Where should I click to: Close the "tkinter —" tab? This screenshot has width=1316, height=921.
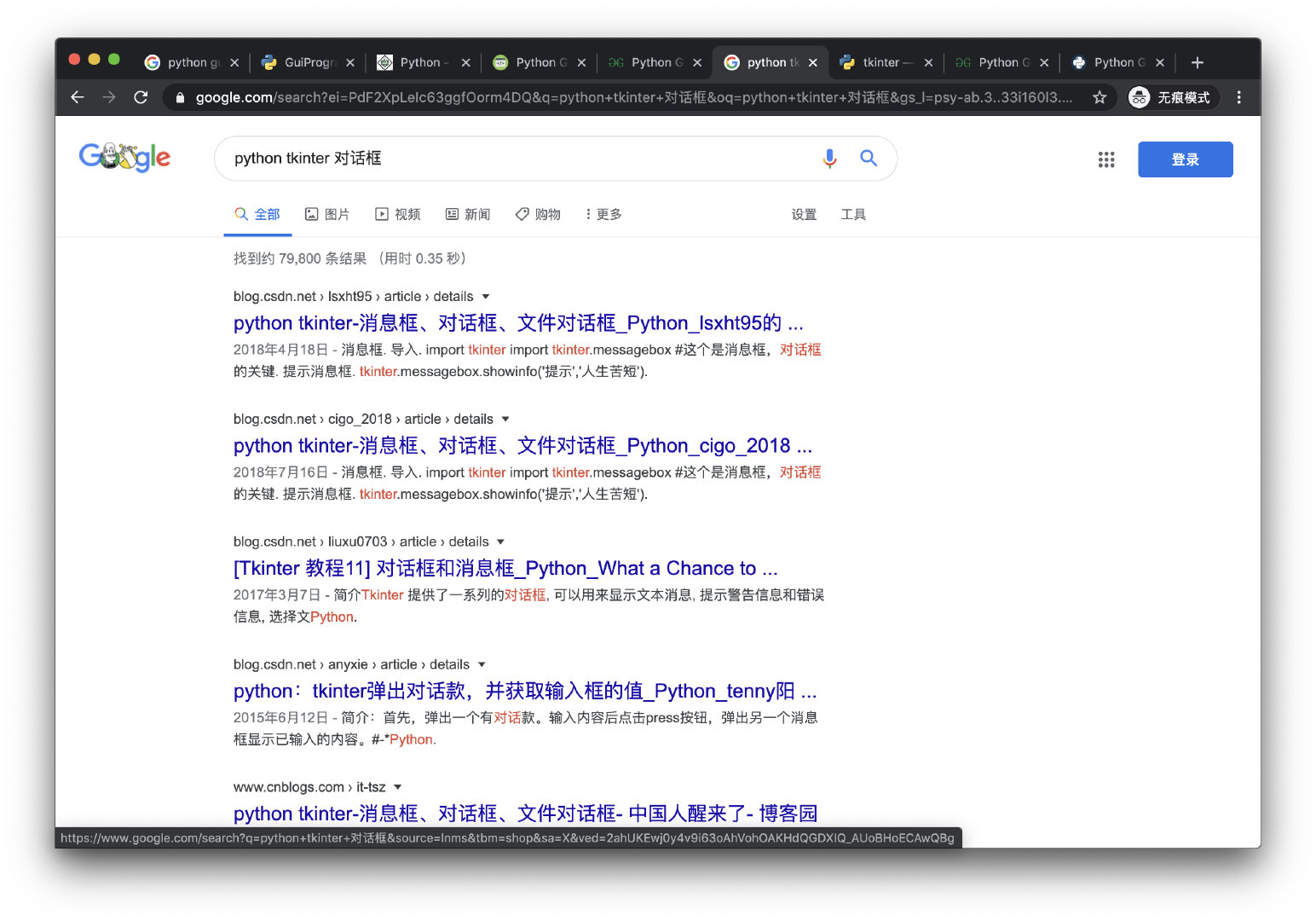click(x=928, y=62)
